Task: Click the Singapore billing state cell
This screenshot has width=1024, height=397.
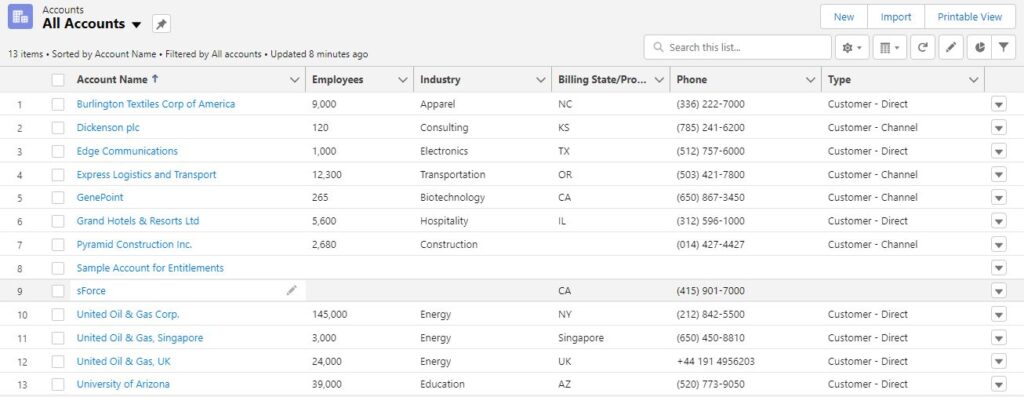Action: (581, 338)
